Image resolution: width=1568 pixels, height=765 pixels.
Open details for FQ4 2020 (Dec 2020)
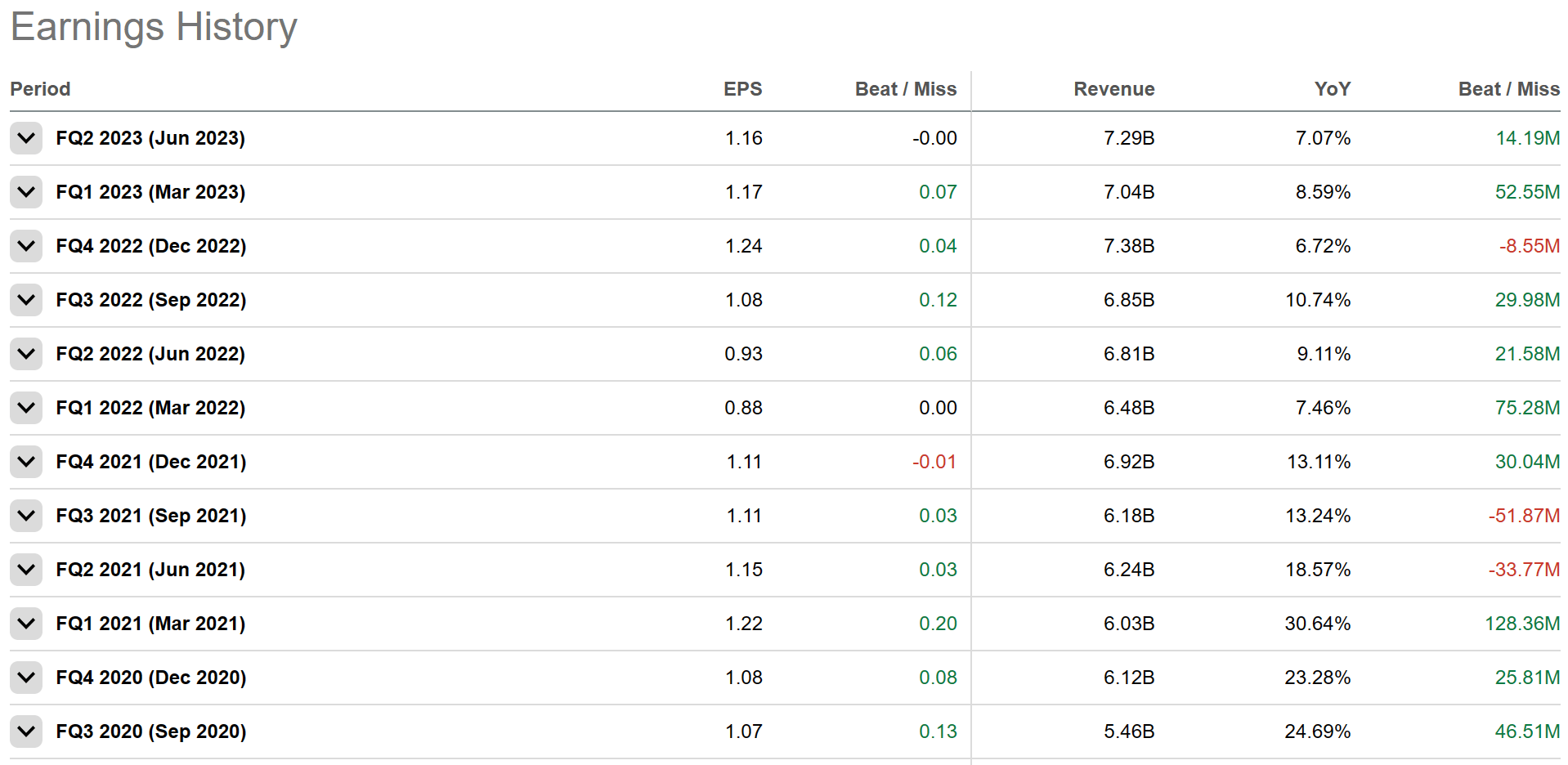click(x=26, y=678)
